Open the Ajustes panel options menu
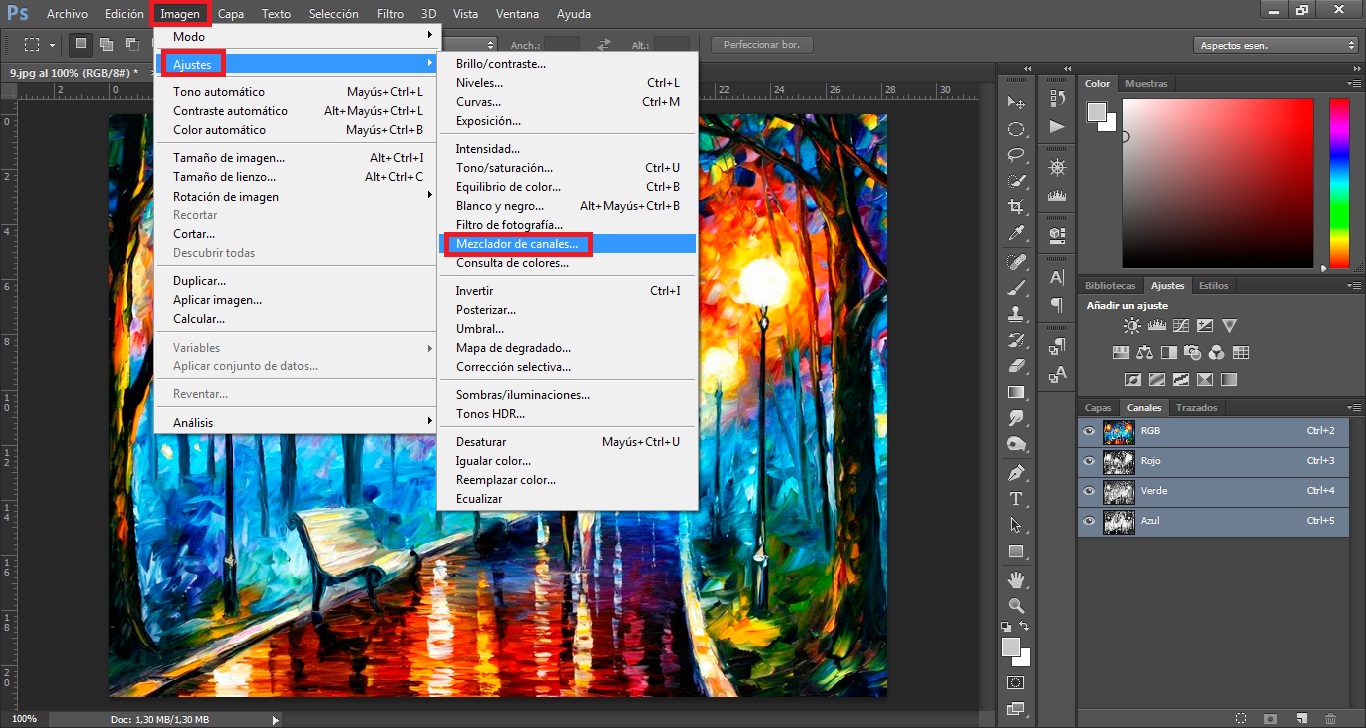The image size is (1366, 728). pos(1355,286)
